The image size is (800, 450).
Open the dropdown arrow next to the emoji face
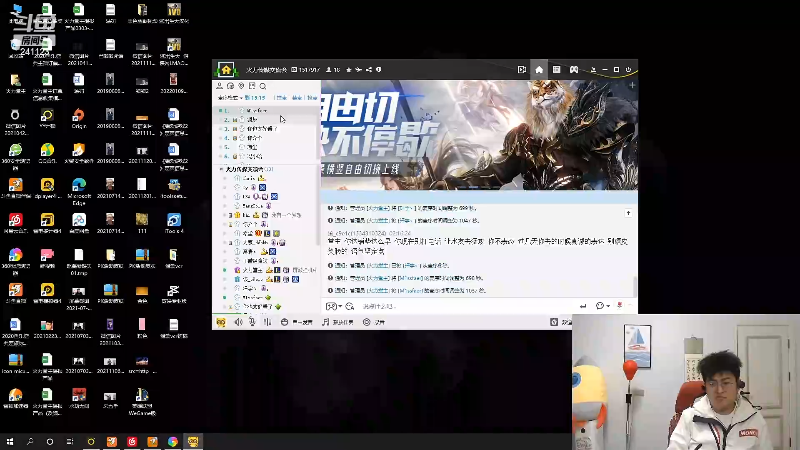coord(608,306)
